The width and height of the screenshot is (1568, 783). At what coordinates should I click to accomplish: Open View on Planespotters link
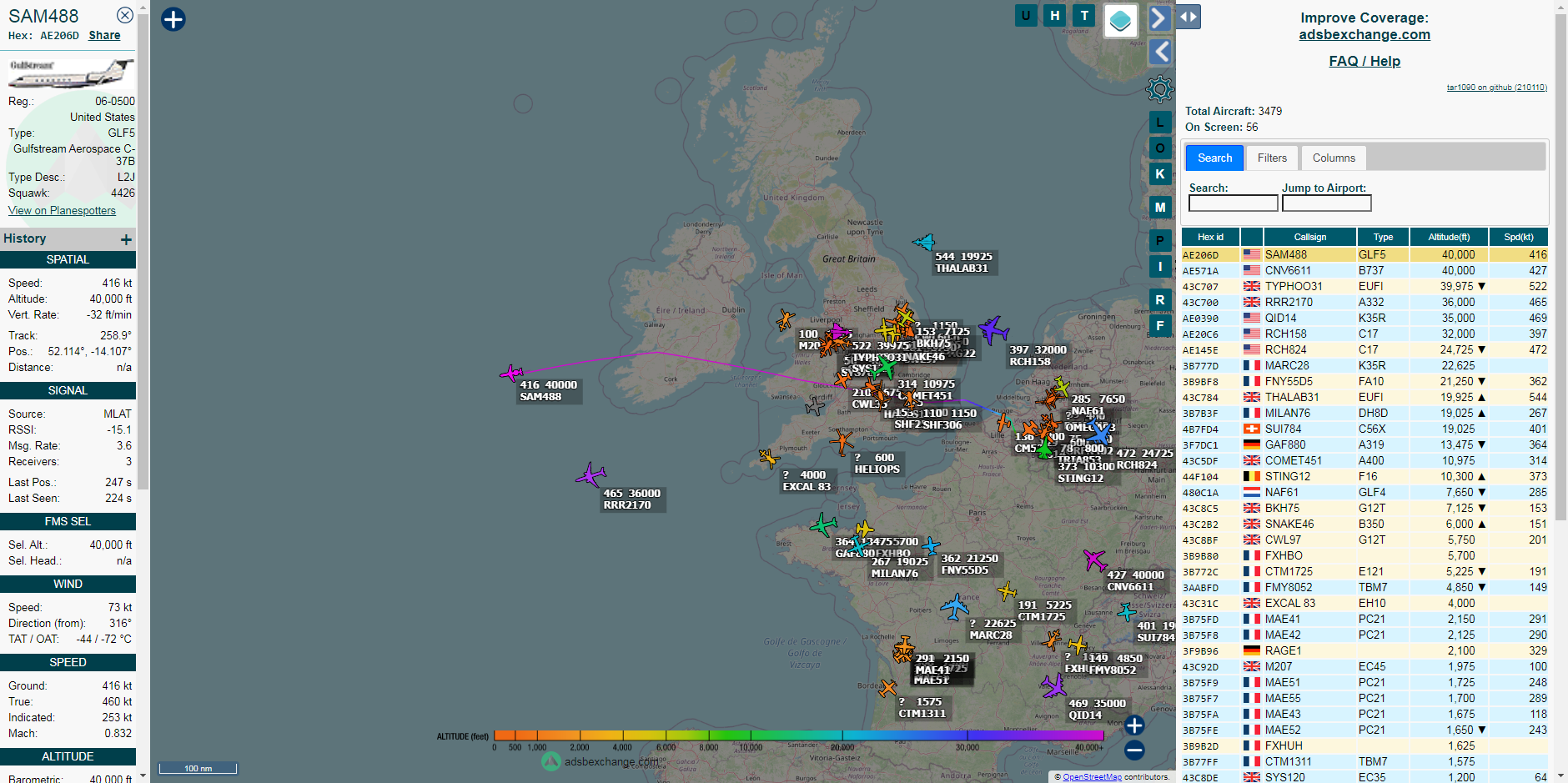pos(62,210)
